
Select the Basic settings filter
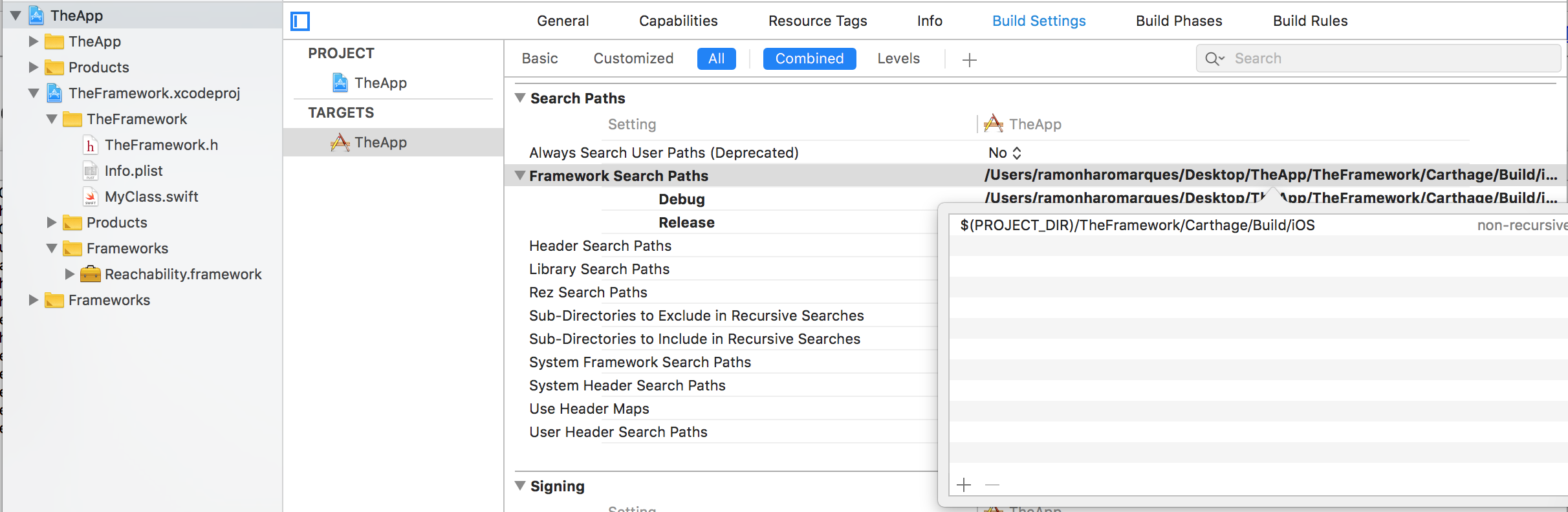(539, 59)
